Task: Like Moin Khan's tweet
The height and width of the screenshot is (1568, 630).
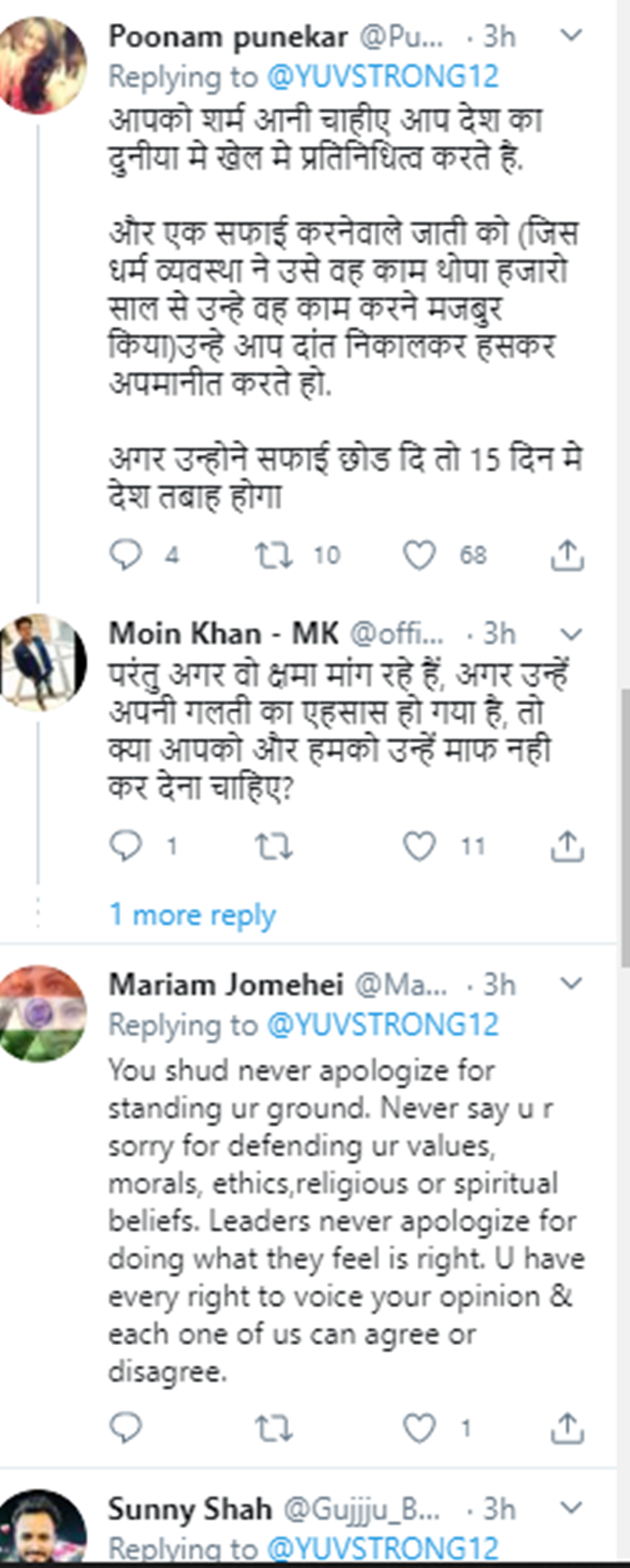Action: tap(419, 846)
